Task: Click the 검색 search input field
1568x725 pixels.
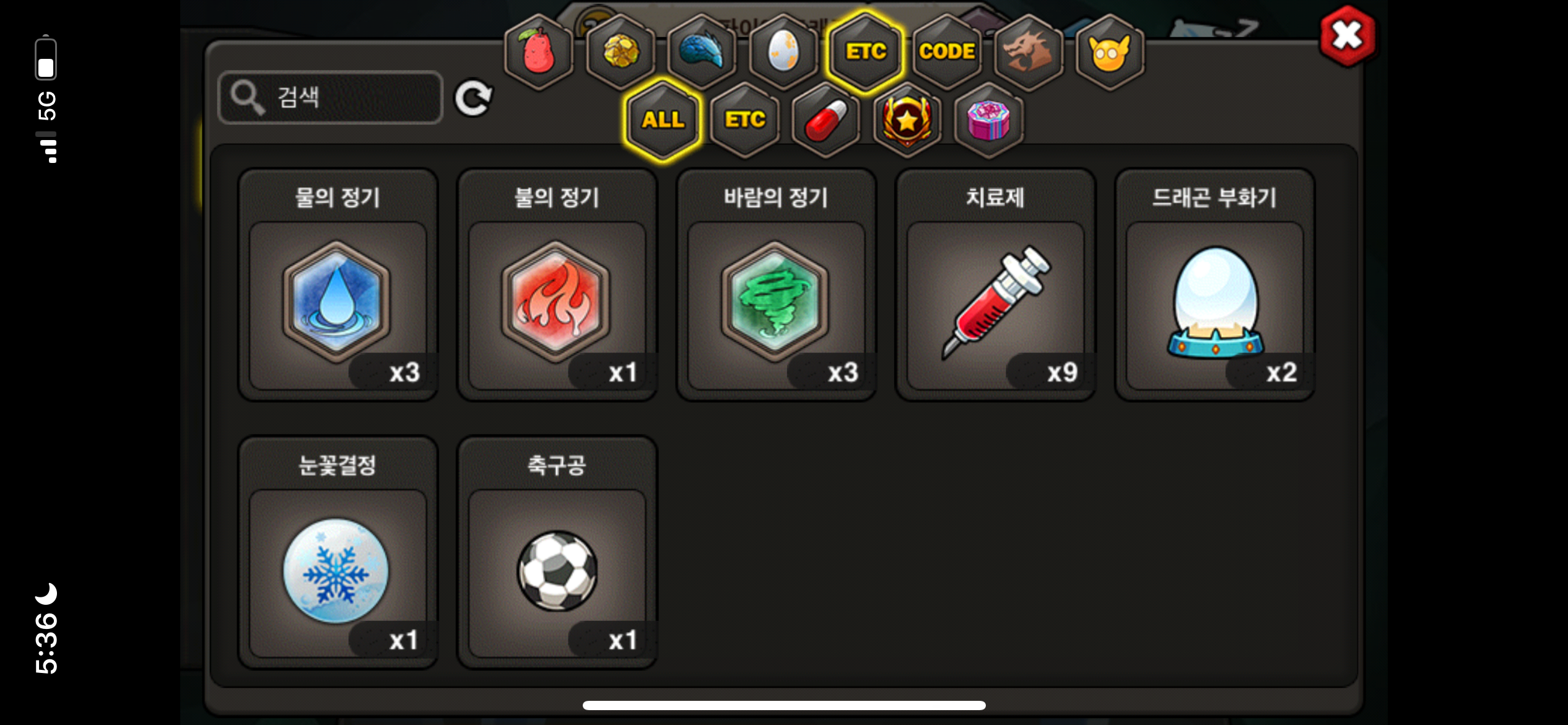Action: [331, 97]
